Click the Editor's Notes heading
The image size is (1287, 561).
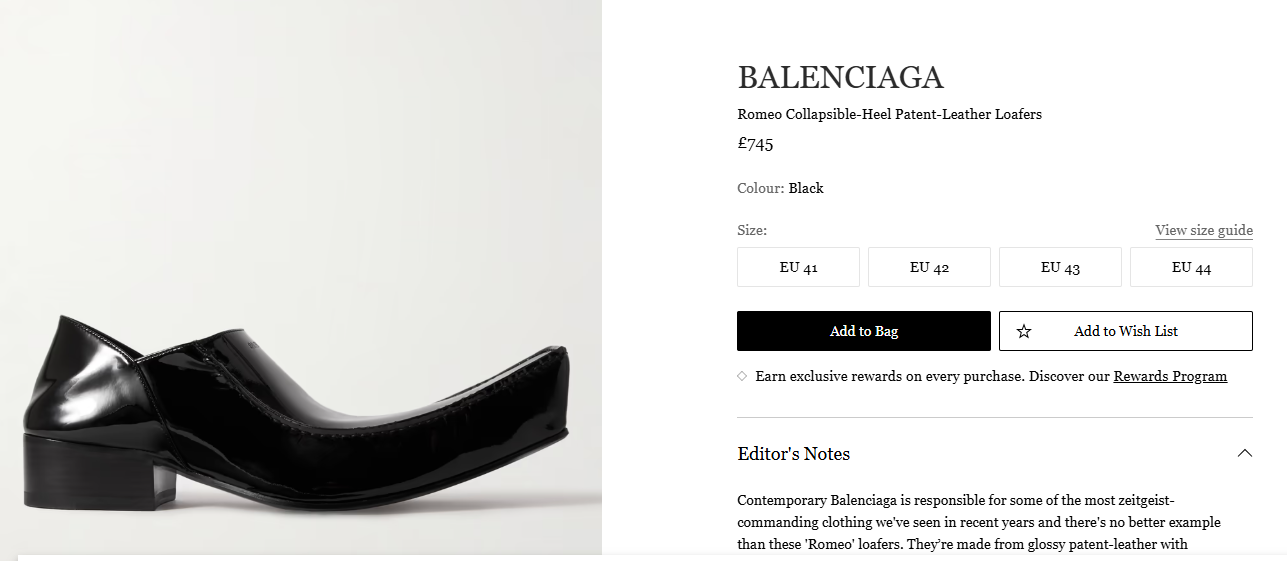pyautogui.click(x=794, y=453)
